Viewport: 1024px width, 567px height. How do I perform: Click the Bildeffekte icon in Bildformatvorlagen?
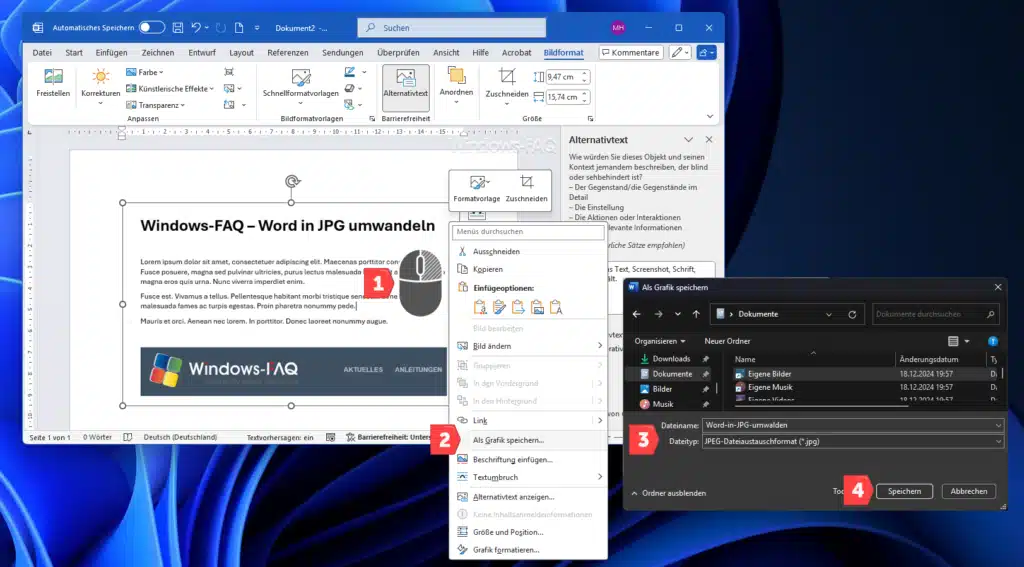coord(350,88)
